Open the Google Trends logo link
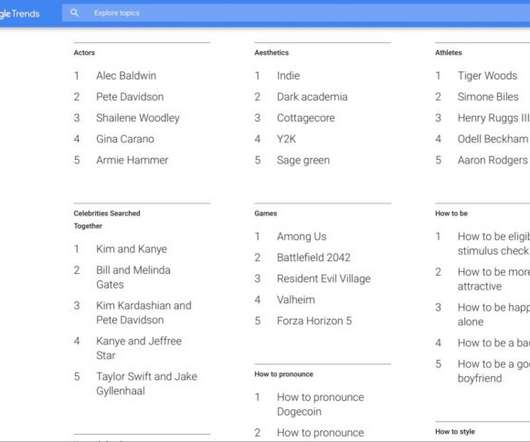Image resolution: width=530 pixels, height=442 pixels. [x=20, y=14]
